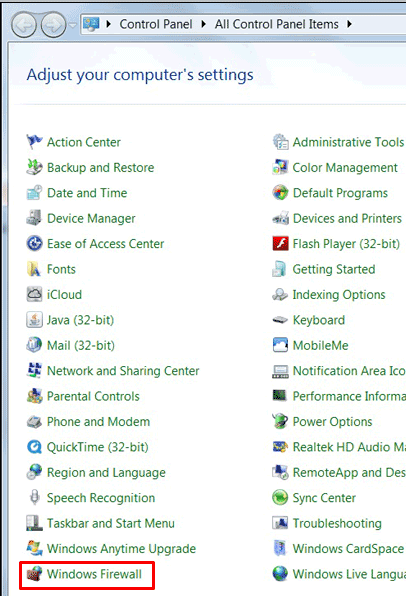Click the Ease of Access Center icon

click(34, 244)
